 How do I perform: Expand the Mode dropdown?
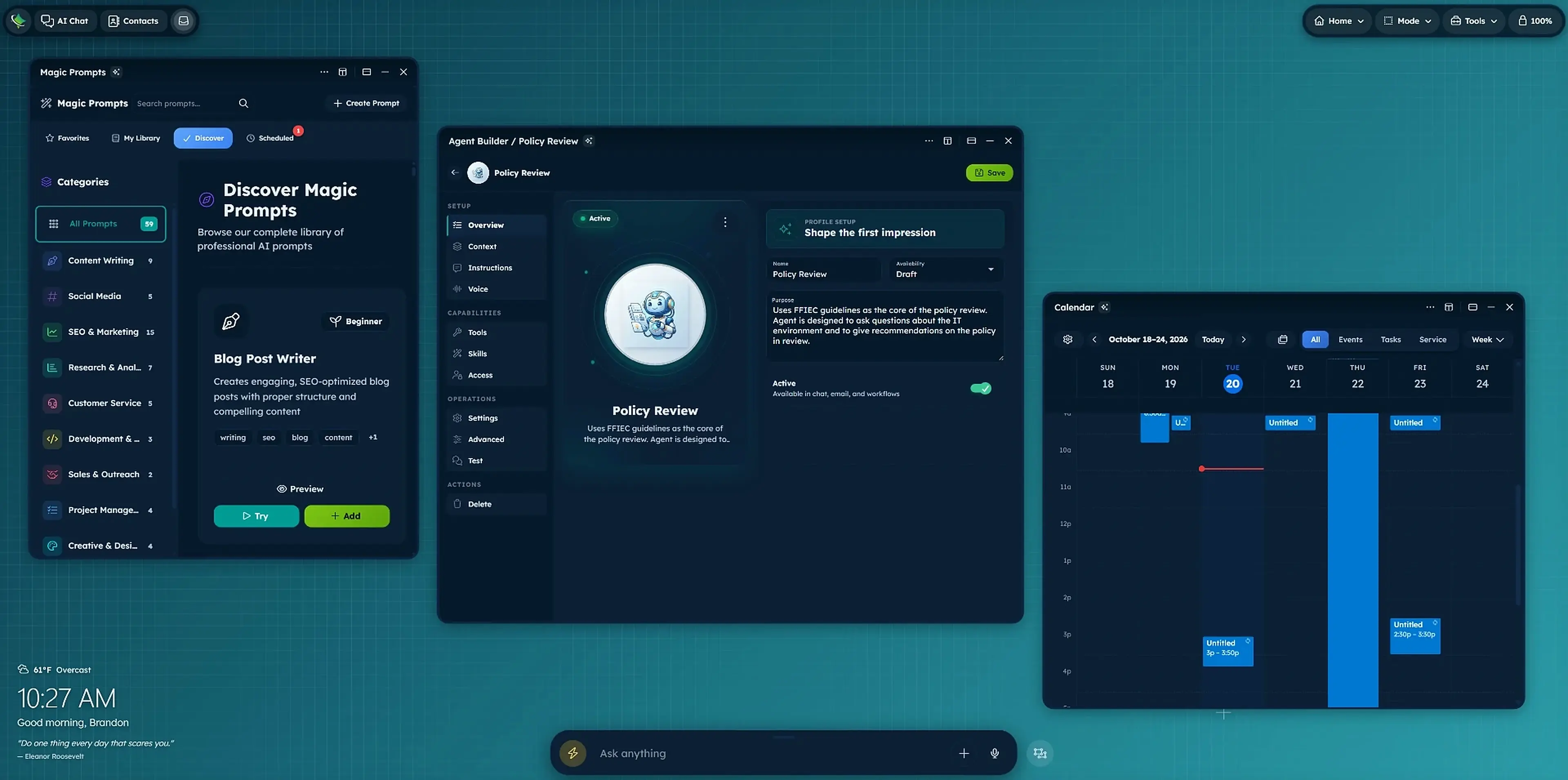point(1407,21)
